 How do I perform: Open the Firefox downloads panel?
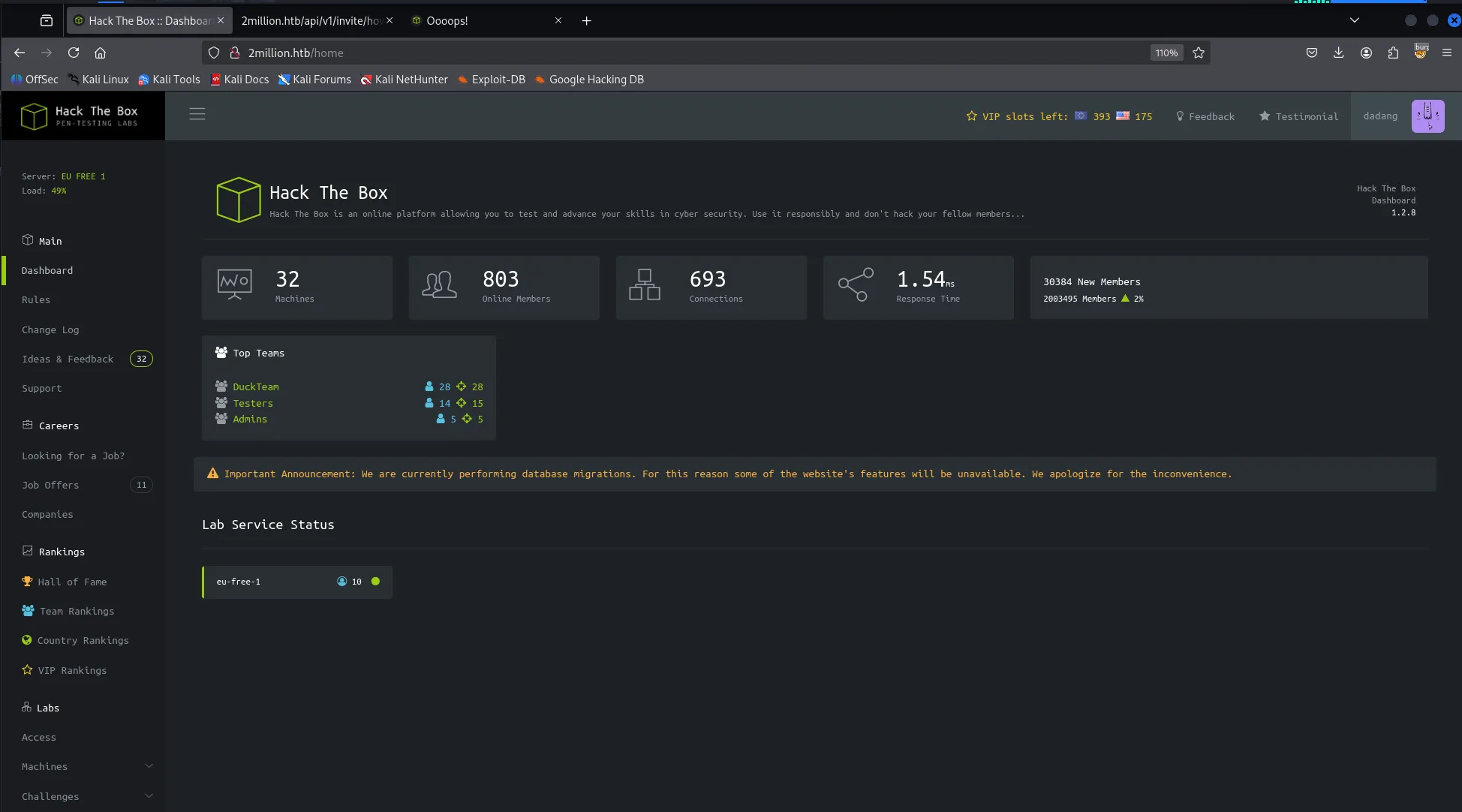(1338, 53)
